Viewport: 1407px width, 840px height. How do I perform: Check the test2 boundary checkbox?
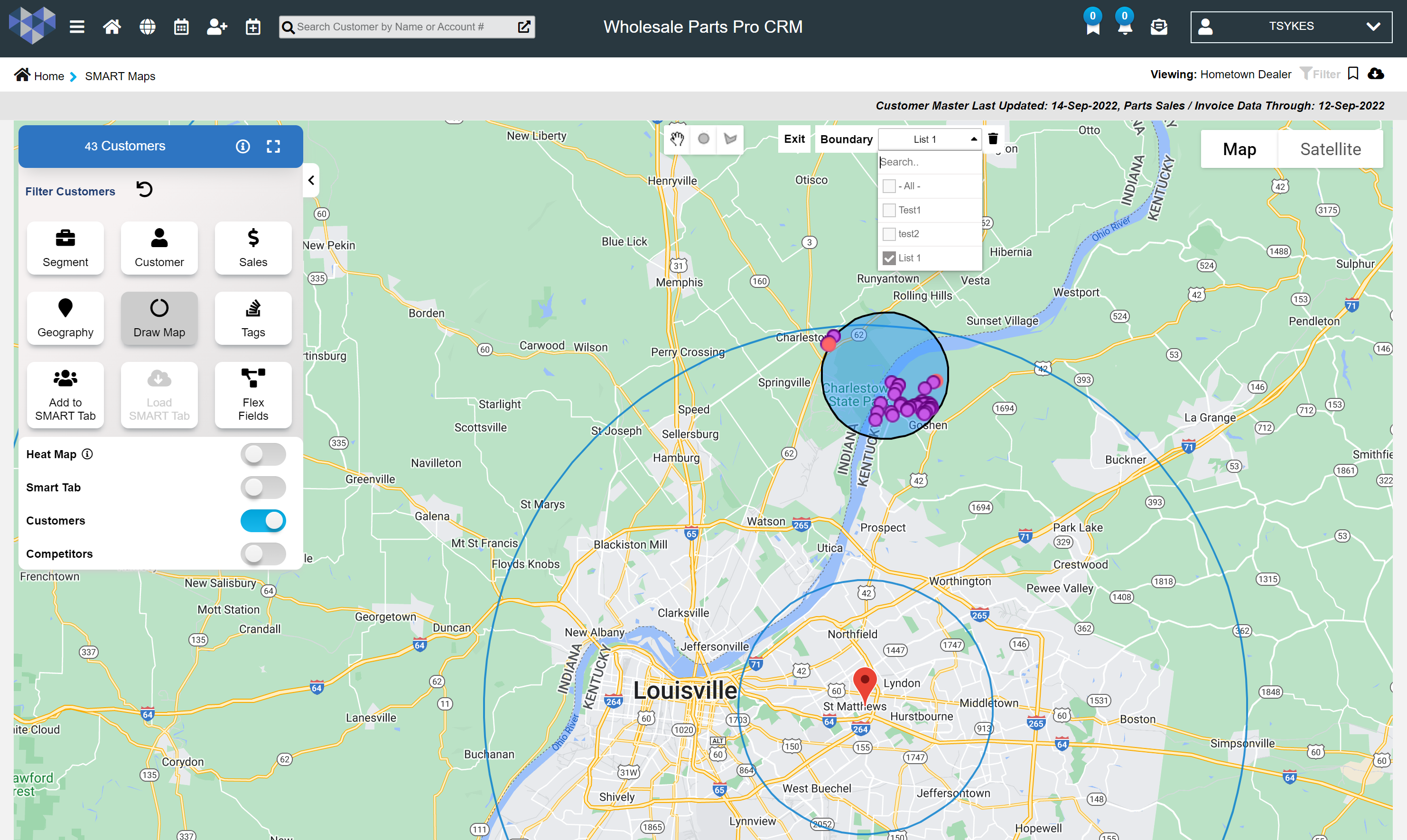(889, 234)
